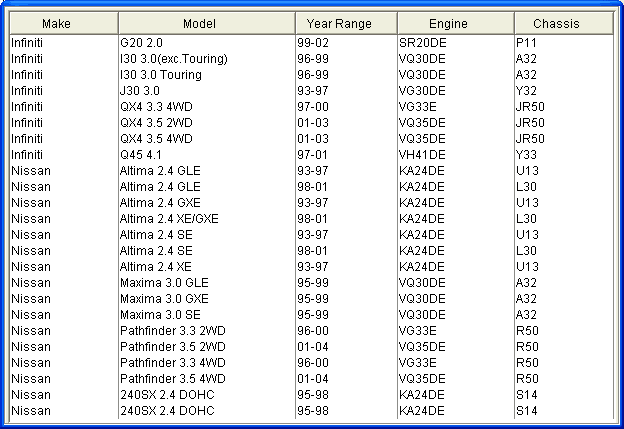Select the Pathfinder 3.5 2WD row
The height and width of the screenshot is (429, 624).
(312, 347)
